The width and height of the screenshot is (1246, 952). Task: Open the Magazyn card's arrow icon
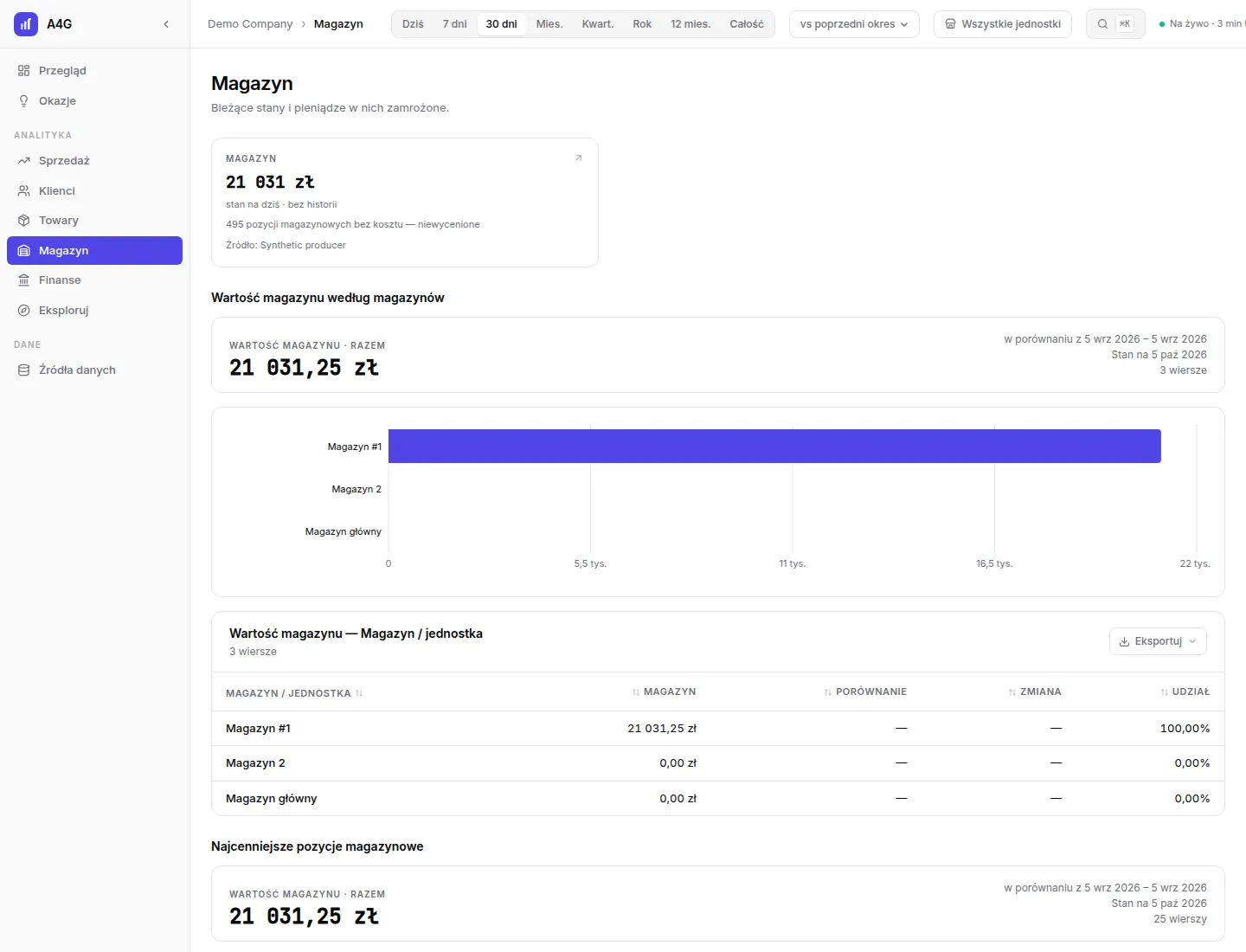pyautogui.click(x=579, y=158)
